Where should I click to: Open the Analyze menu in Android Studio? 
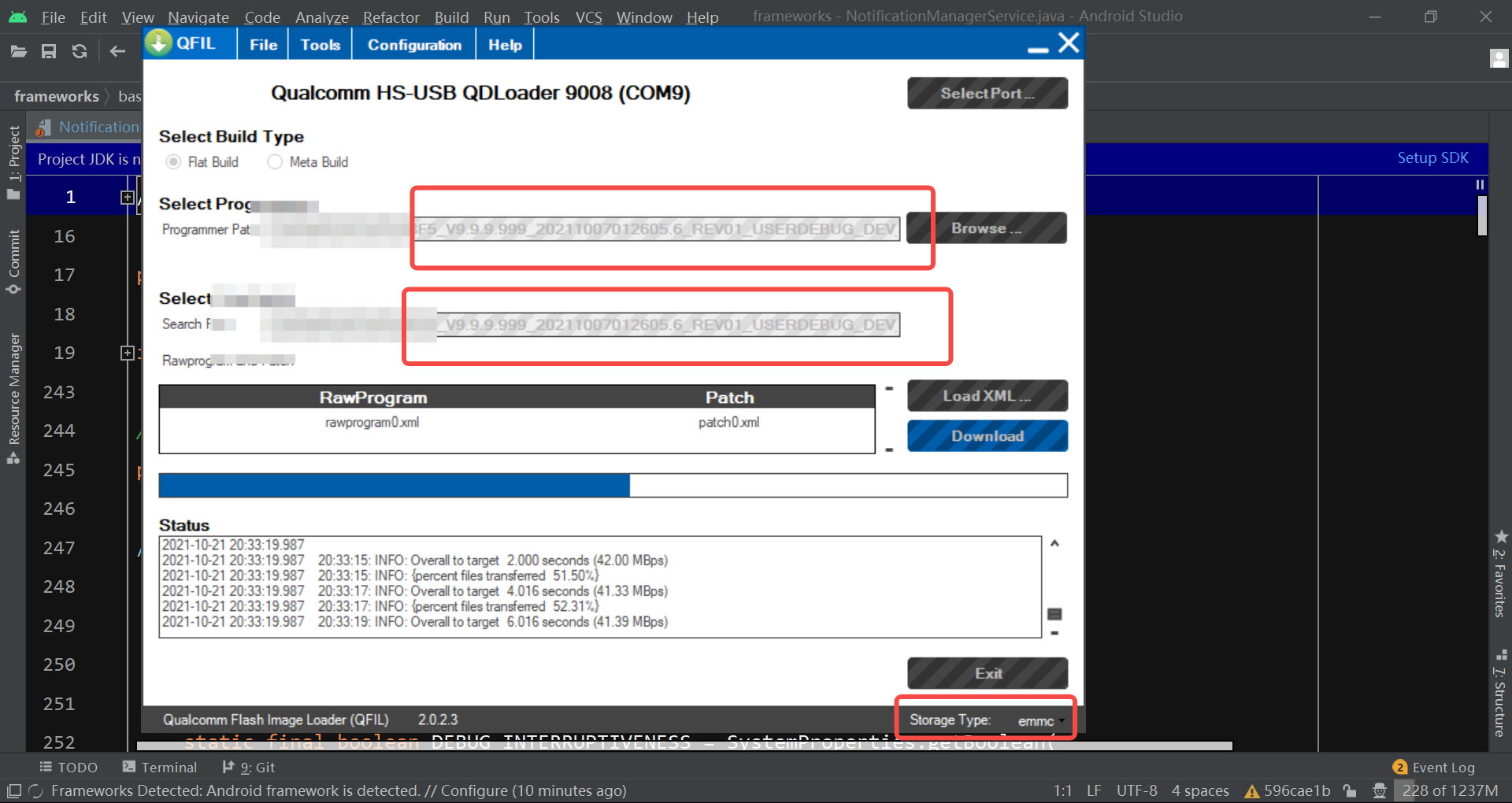point(321,17)
